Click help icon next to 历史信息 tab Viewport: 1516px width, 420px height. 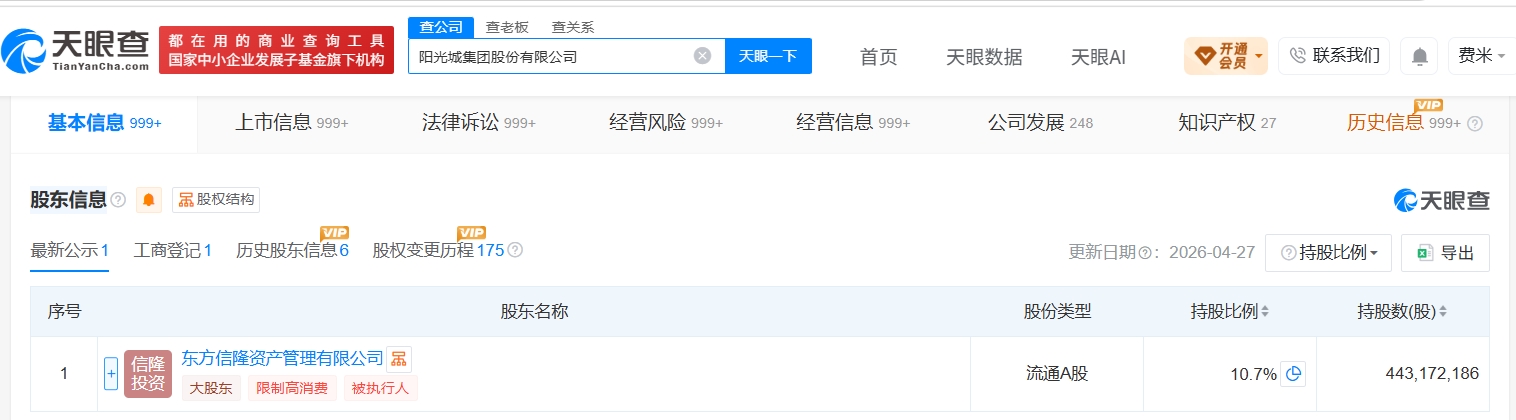pyautogui.click(x=1474, y=124)
